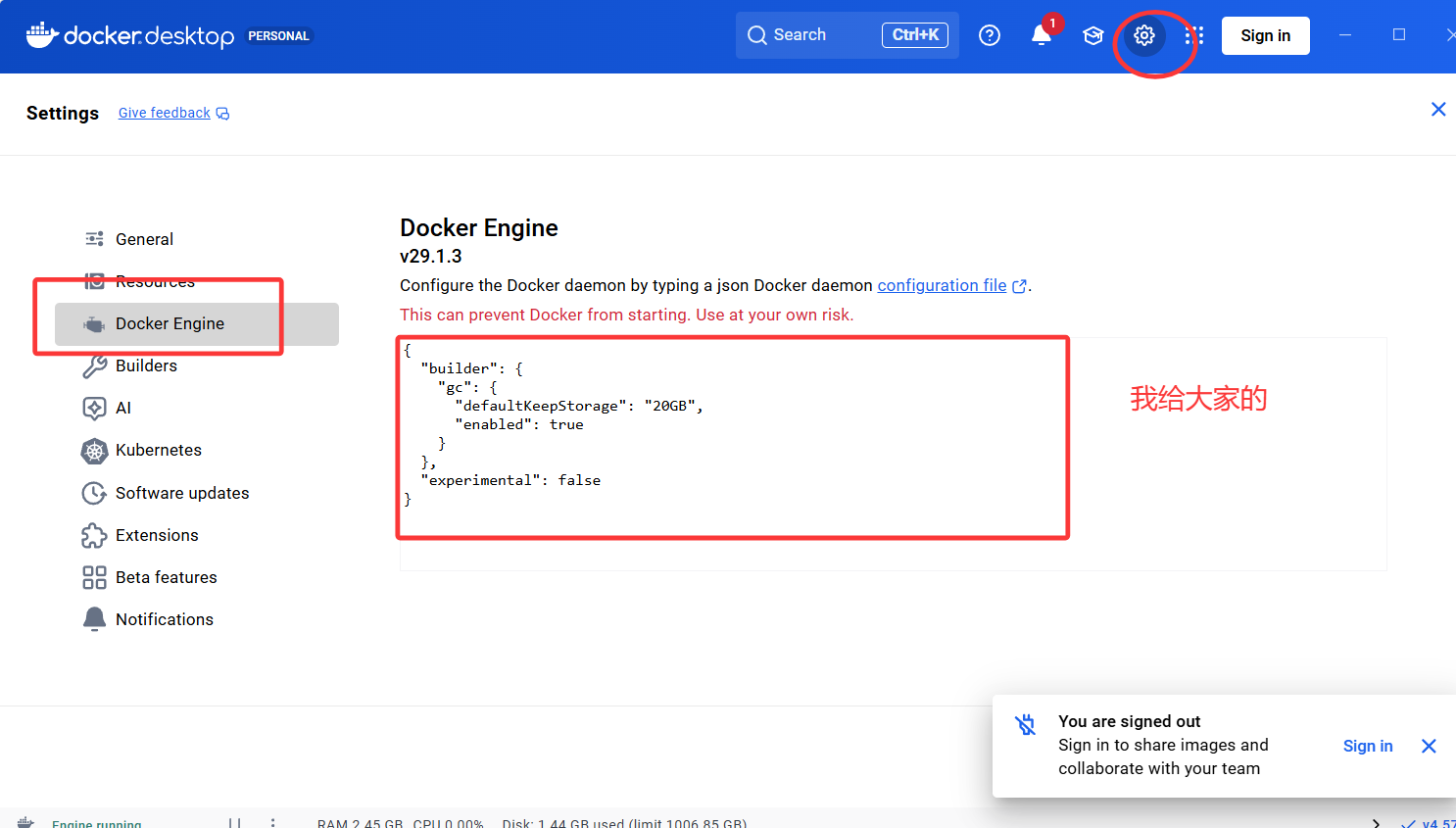The height and width of the screenshot is (828, 1456).
Task: Click the Builders wrench icon
Action: pyautogui.click(x=94, y=366)
